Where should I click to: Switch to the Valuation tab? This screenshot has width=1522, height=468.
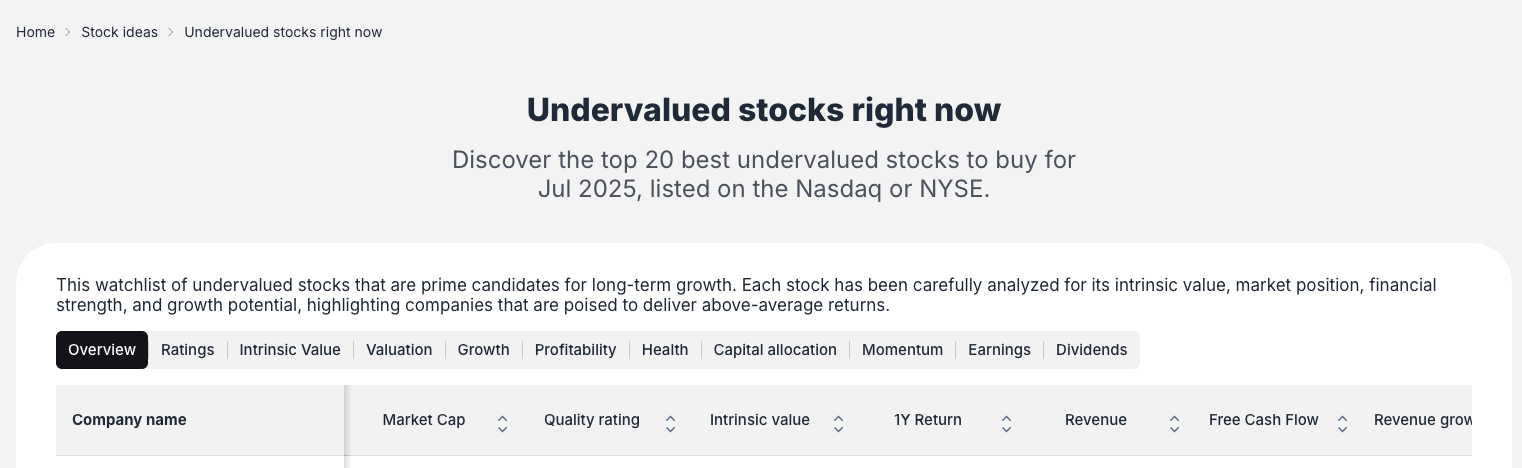pos(399,350)
